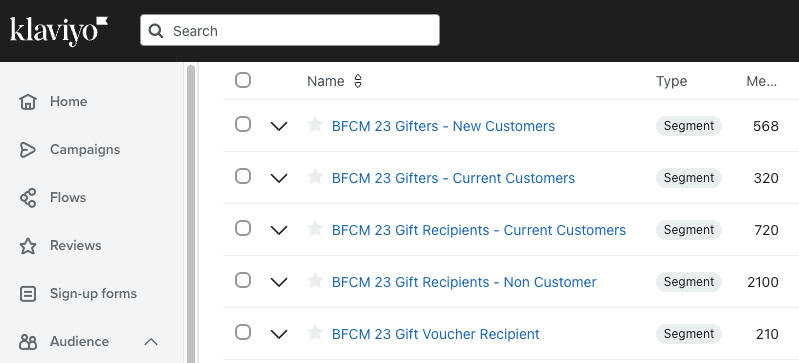Collapse the Audience sidebar section chevron
This screenshot has height=363, width=799.
[x=151, y=342]
